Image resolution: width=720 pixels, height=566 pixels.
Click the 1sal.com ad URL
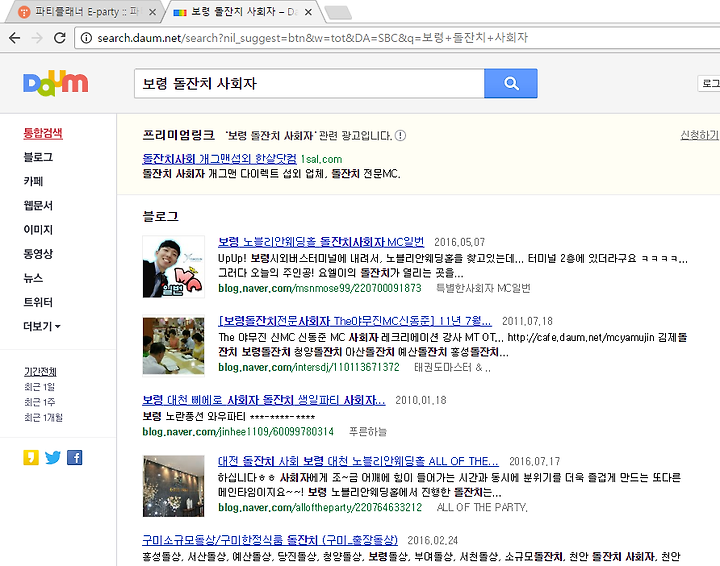tap(321, 159)
